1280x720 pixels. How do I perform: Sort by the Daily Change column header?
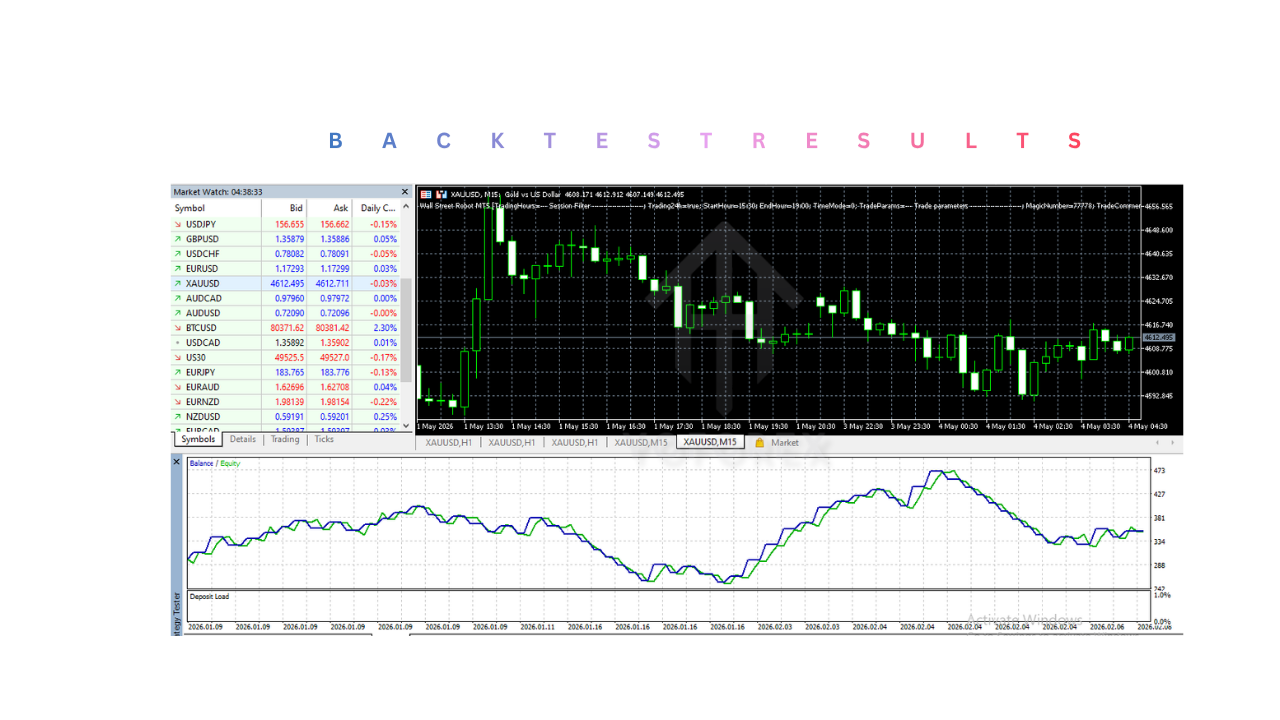[377, 208]
